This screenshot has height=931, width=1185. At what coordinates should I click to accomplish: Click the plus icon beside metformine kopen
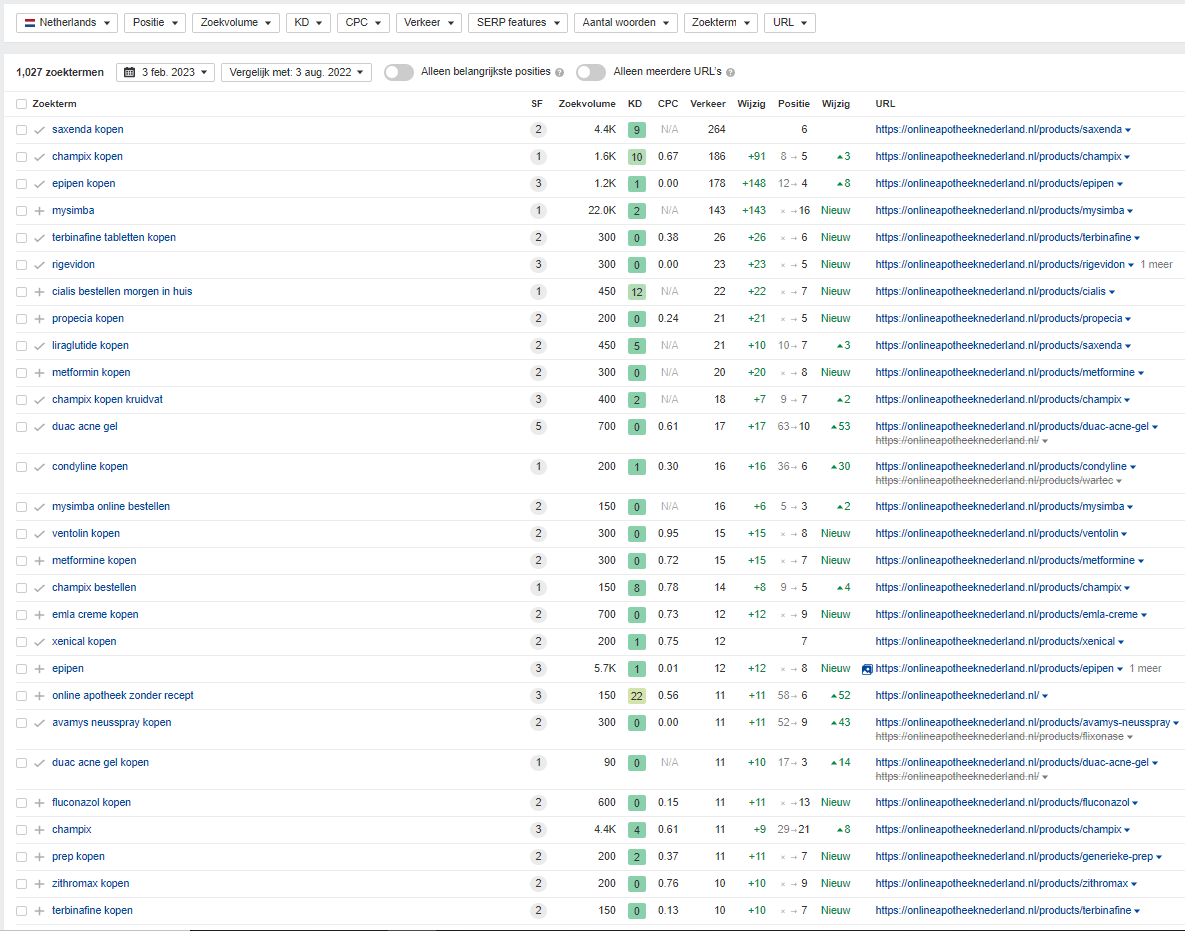(x=39, y=561)
